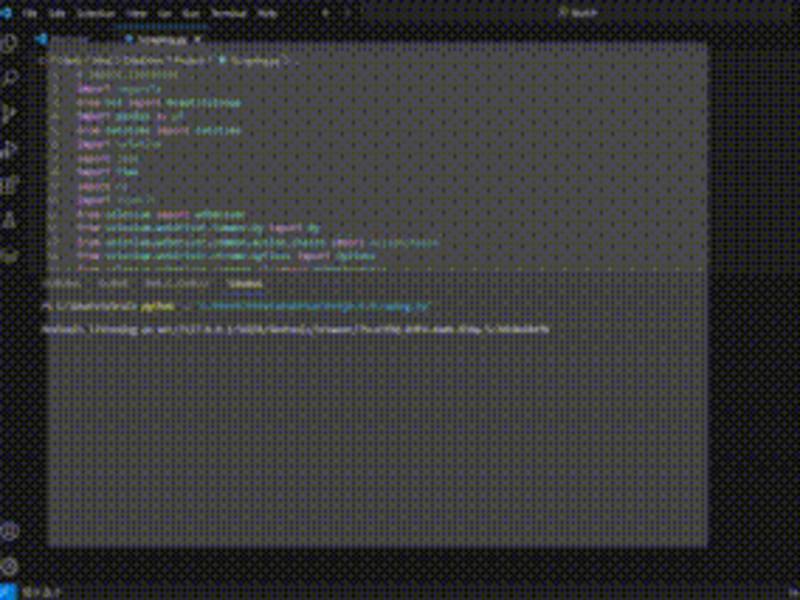The width and height of the screenshot is (800, 600).
Task: Click the 'from bs4 import BeautifulSoup' line
Action: pos(158,103)
